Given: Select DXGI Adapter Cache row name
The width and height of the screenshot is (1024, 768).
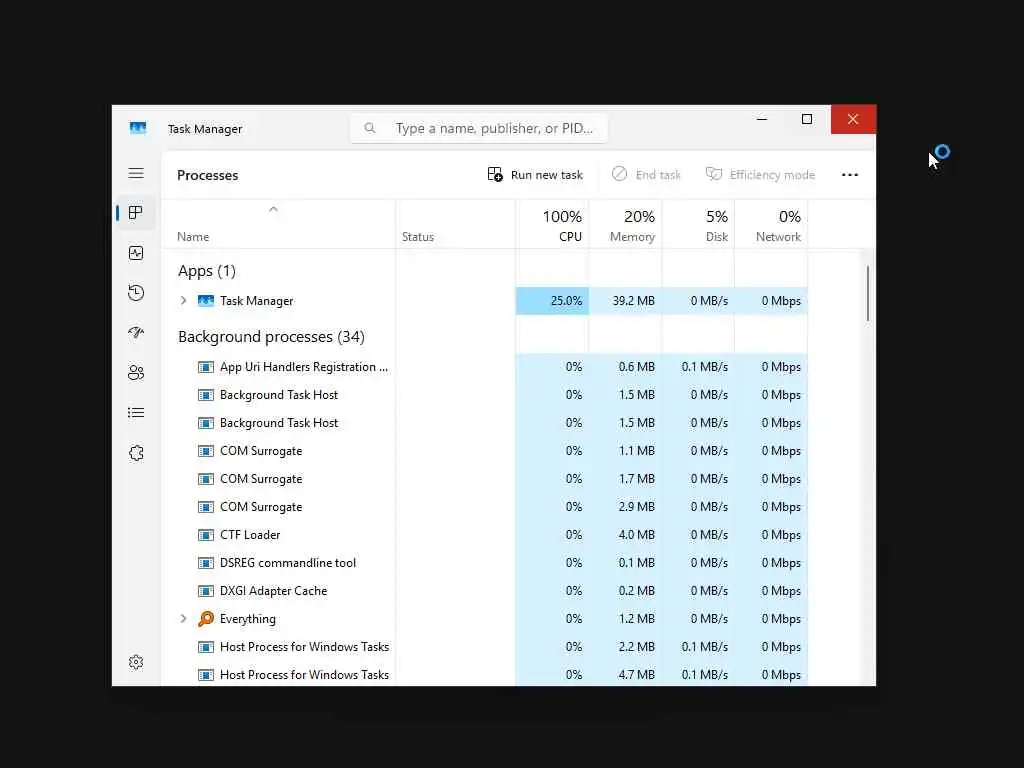Looking at the screenshot, I should (x=274, y=591).
